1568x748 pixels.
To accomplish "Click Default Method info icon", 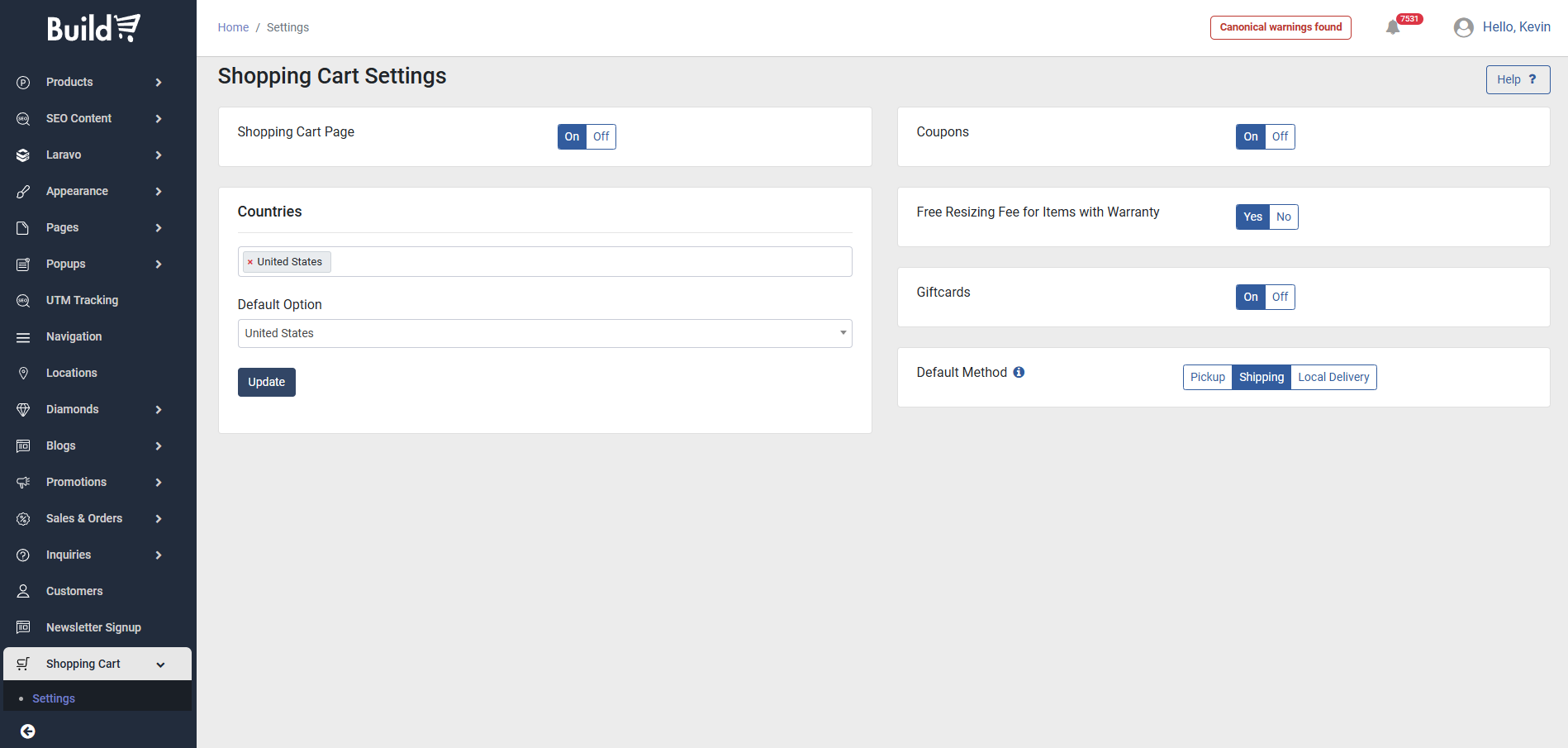I will tap(1019, 372).
